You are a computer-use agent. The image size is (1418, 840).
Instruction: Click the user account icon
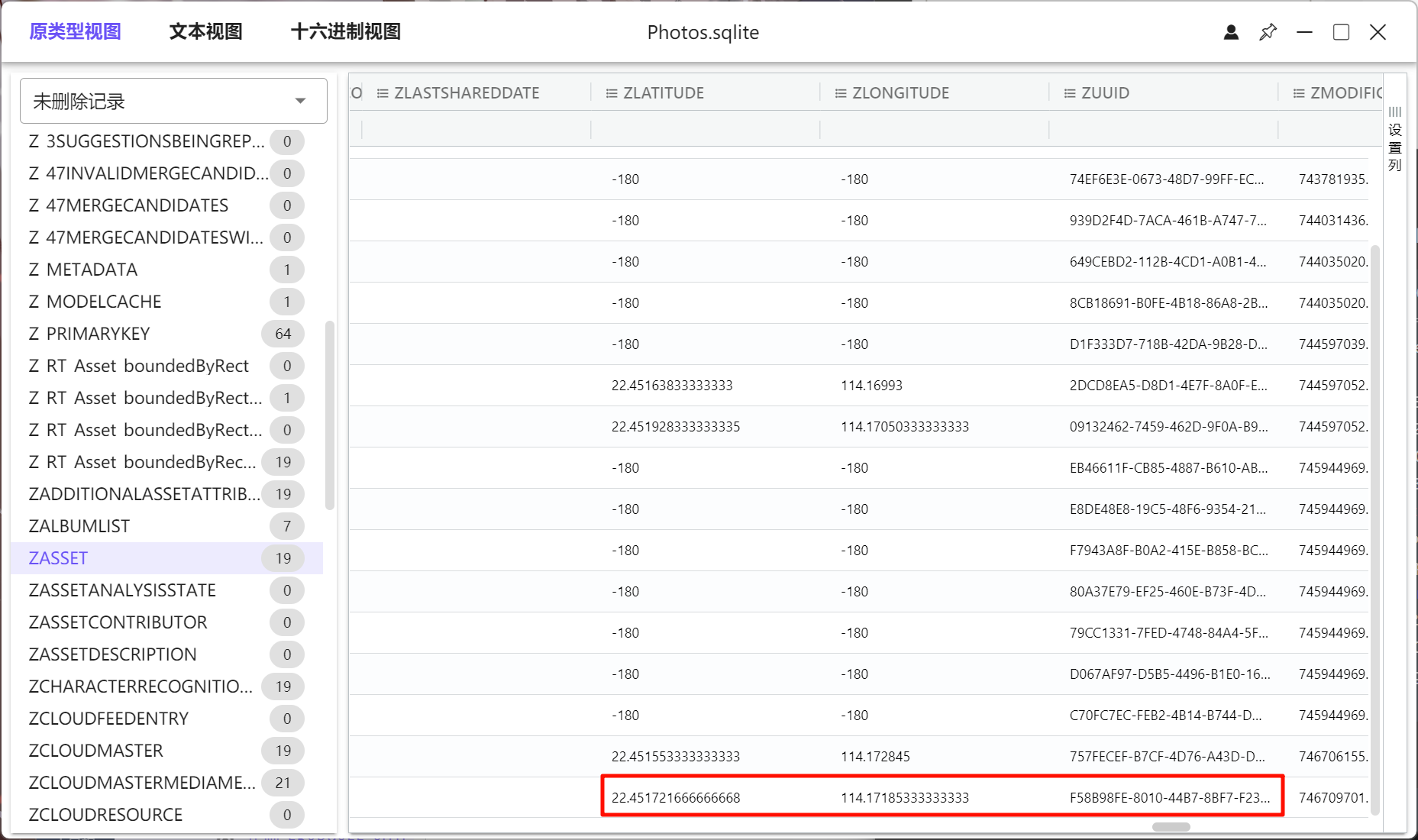coord(1231,32)
